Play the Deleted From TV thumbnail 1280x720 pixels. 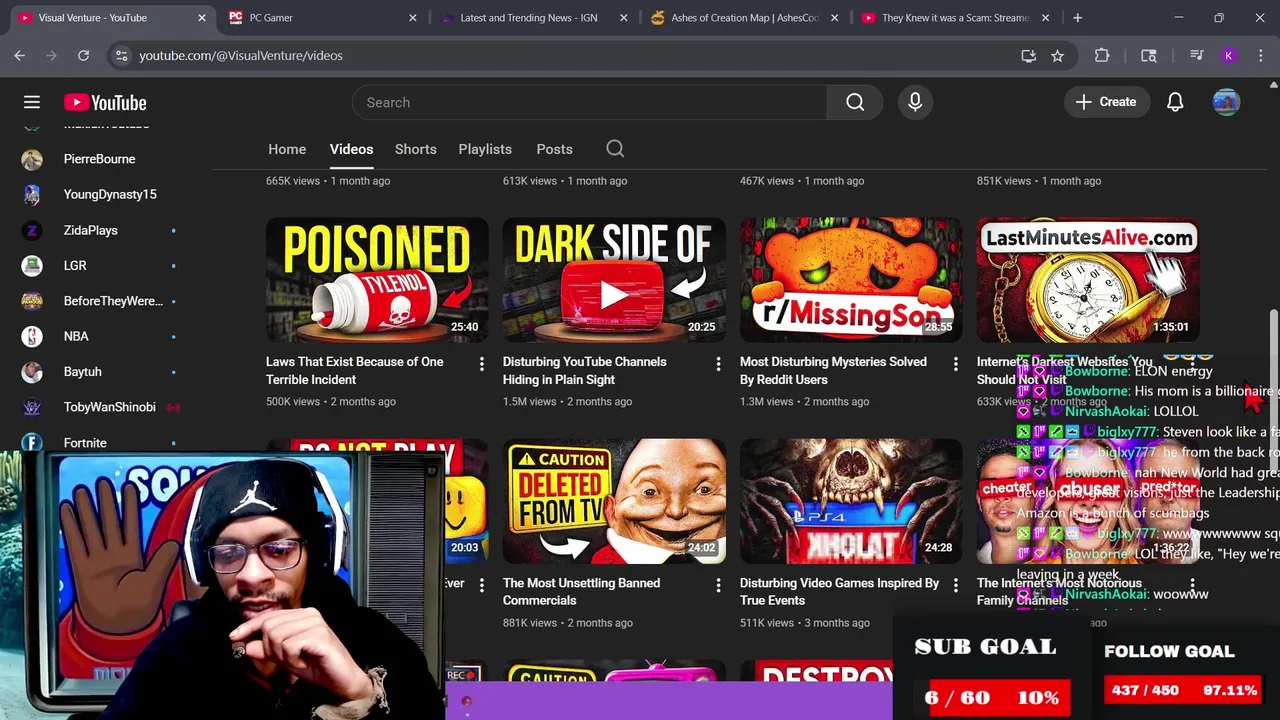(614, 501)
